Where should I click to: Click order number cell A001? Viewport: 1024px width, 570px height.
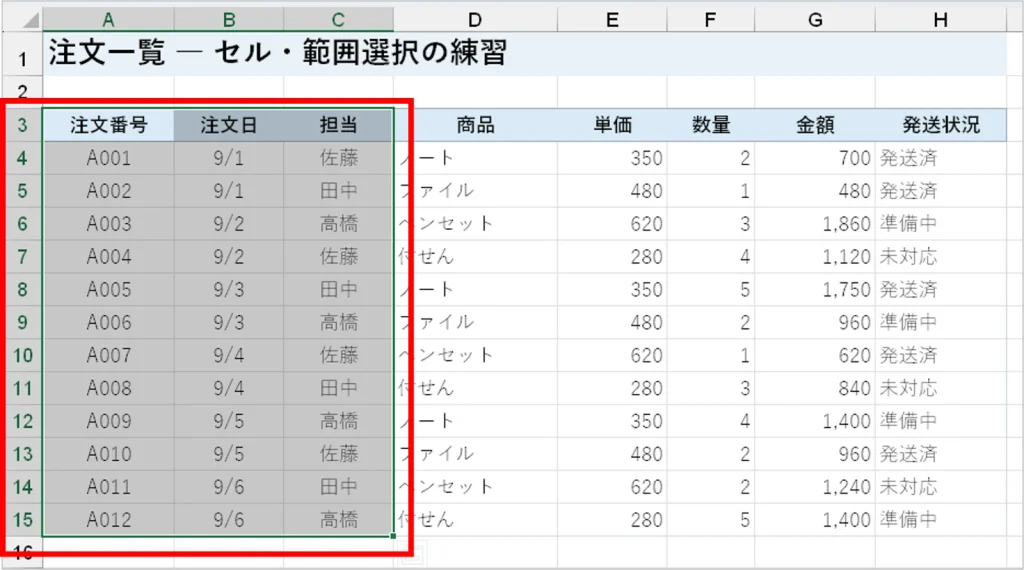[x=108, y=158]
